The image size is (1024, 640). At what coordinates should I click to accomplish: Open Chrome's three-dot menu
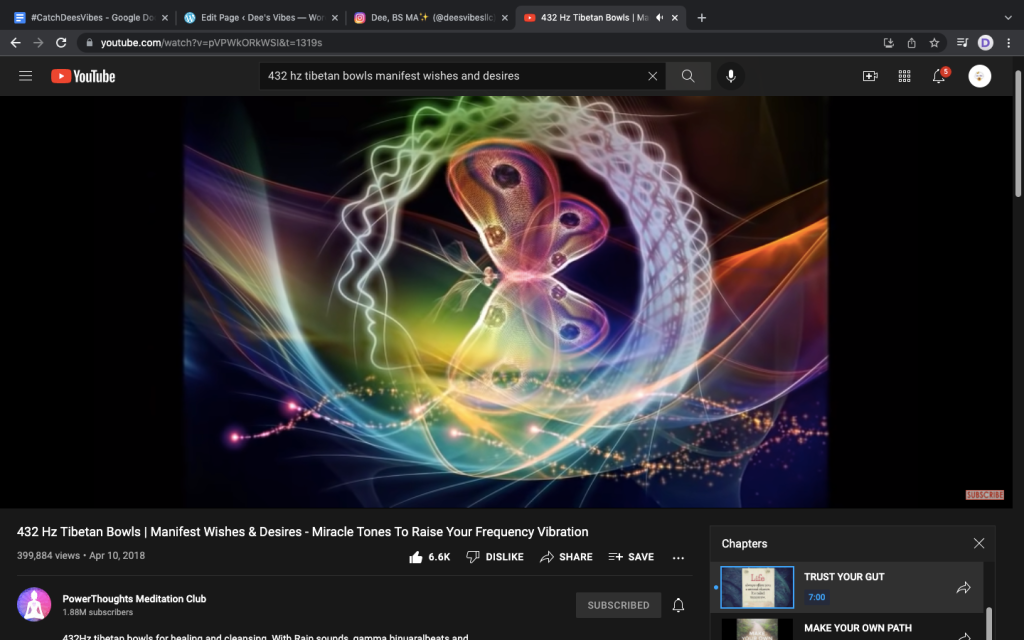(1009, 42)
